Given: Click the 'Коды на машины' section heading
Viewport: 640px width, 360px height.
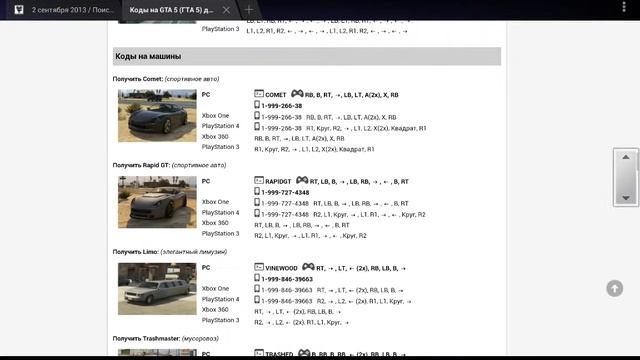Looking at the screenshot, I should pyautogui.click(x=148, y=56).
